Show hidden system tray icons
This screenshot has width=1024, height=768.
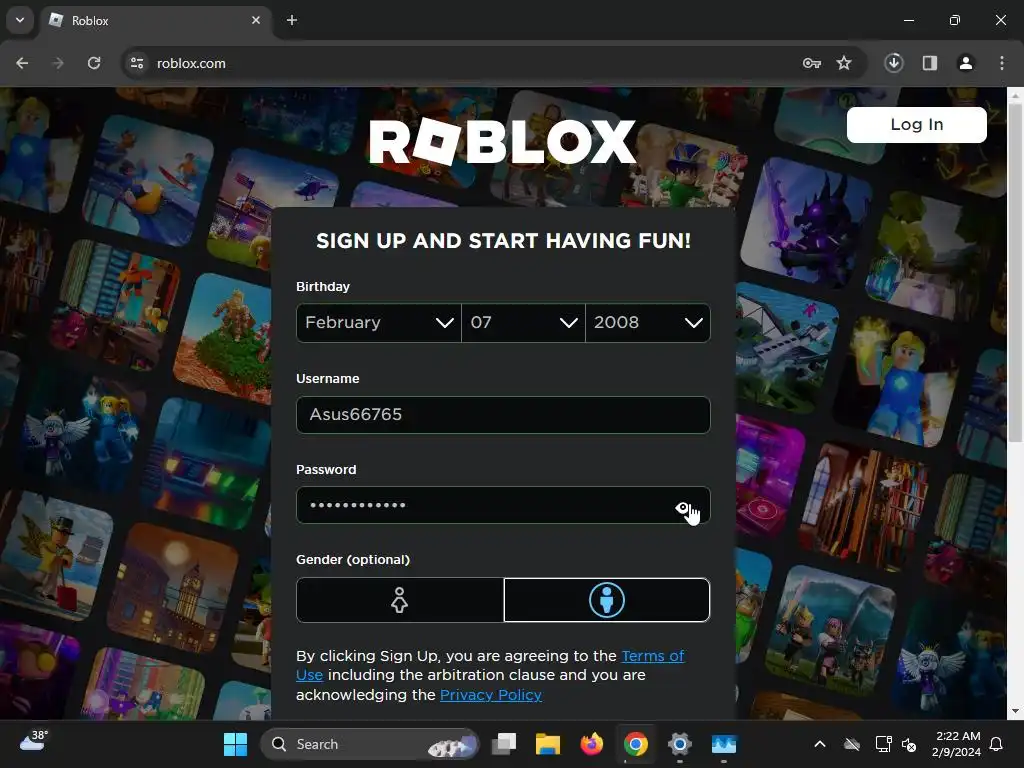[x=820, y=744]
